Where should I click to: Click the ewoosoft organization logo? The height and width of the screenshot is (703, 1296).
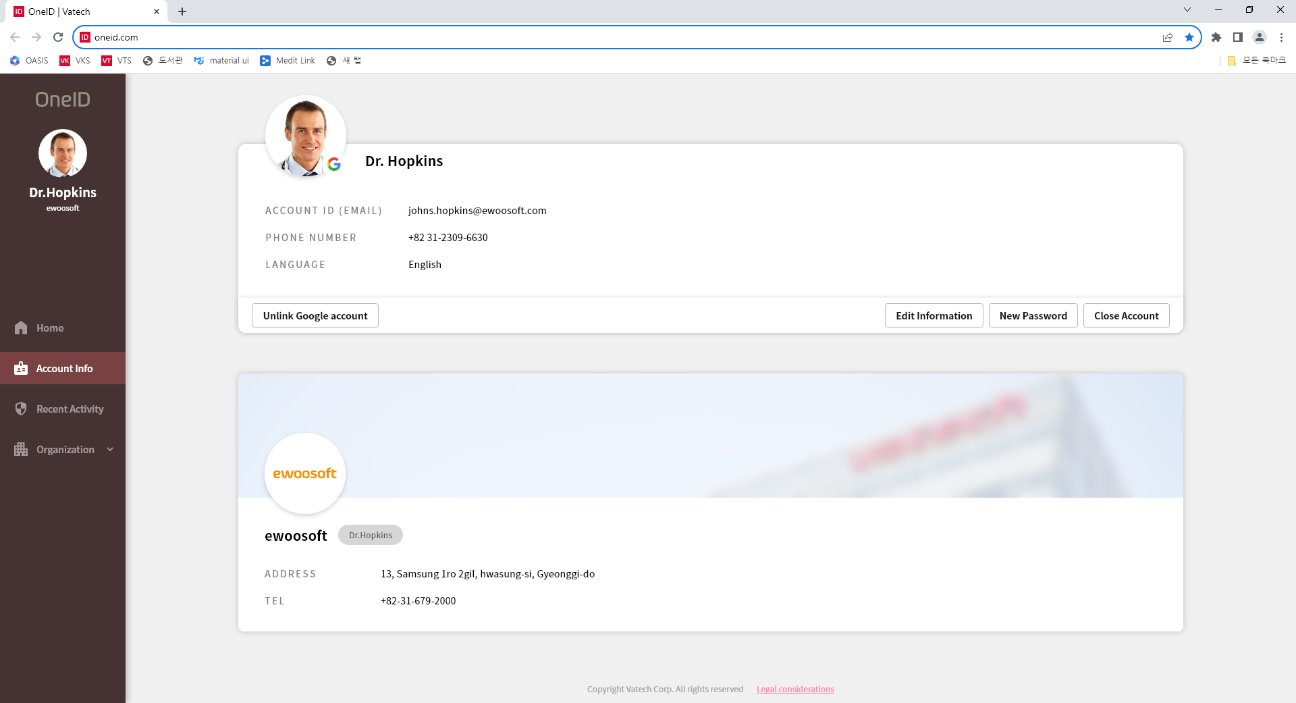[x=305, y=474]
